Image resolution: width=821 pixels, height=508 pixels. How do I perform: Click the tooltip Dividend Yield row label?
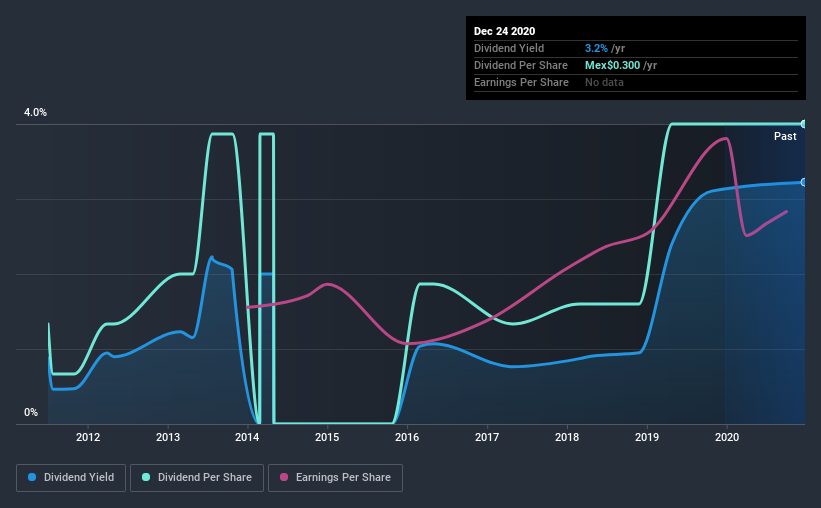pos(509,48)
